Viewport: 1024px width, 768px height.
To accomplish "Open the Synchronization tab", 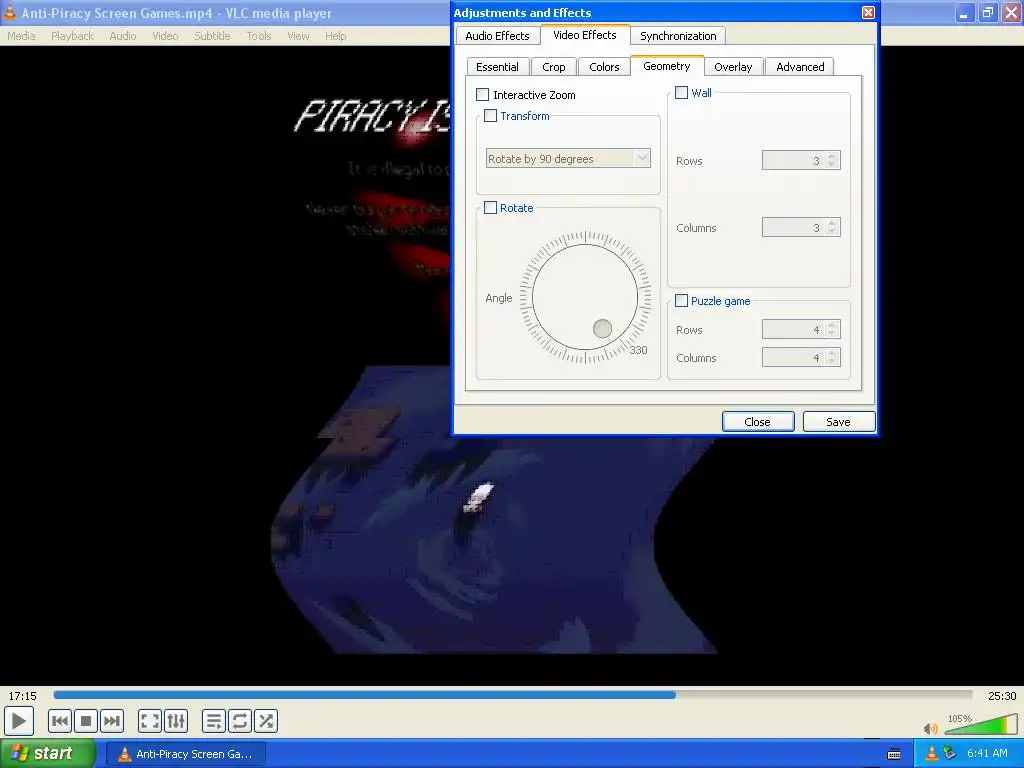I will point(678,36).
